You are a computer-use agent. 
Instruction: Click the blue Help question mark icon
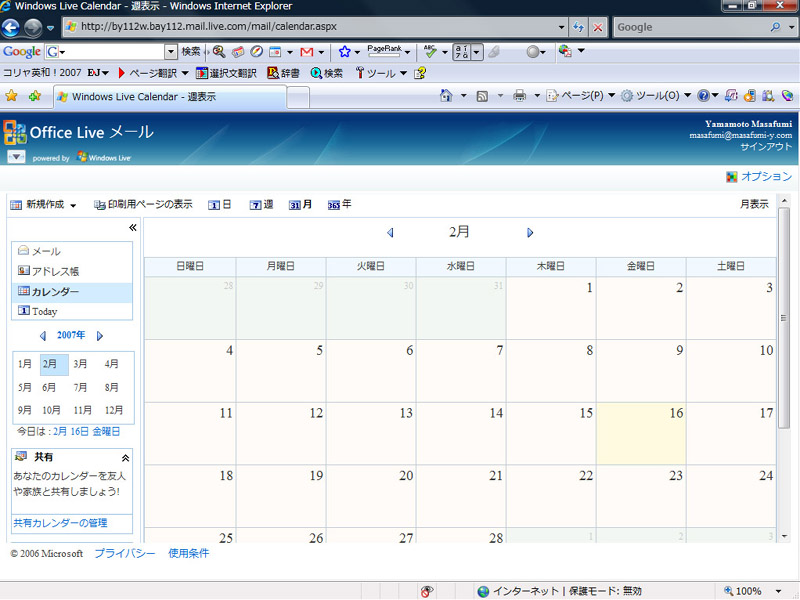[703, 95]
